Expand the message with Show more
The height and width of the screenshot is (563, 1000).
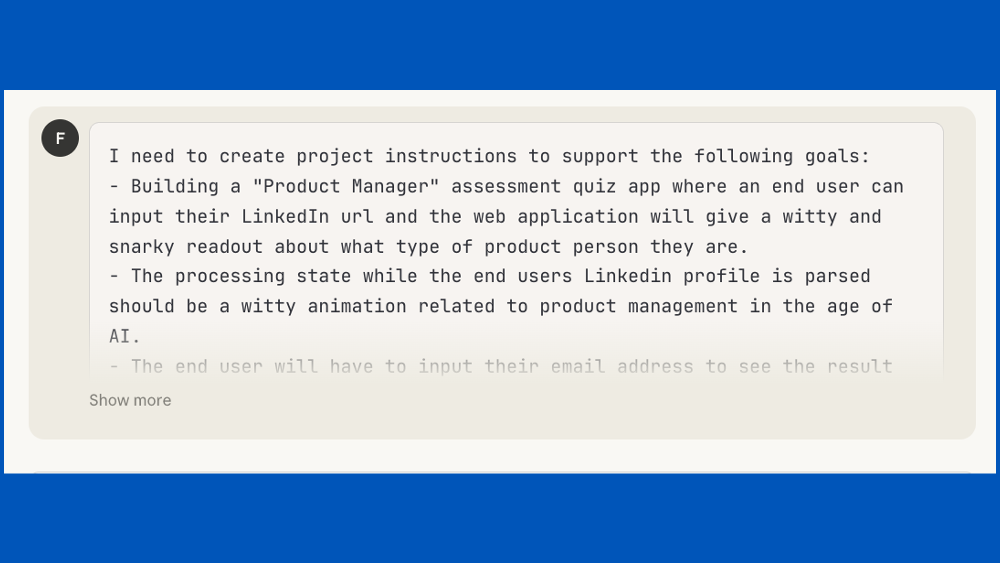(130, 400)
